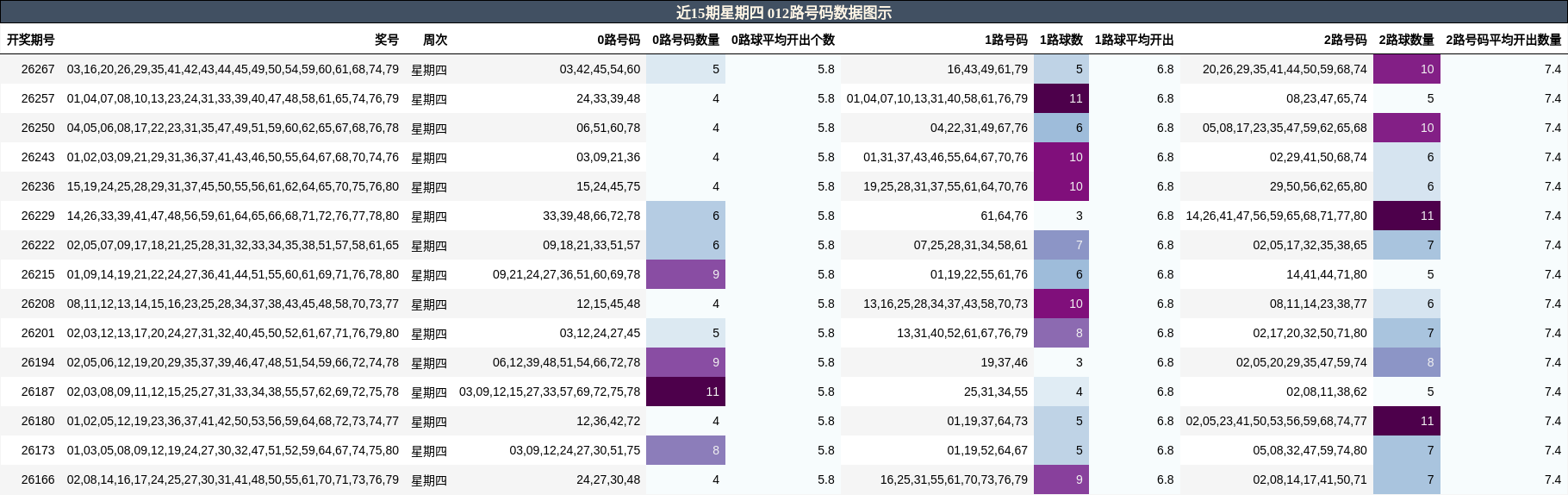The image size is (1568, 495).
Task: Click the 0路号码数量 column header
Action: pyautogui.click(x=686, y=40)
